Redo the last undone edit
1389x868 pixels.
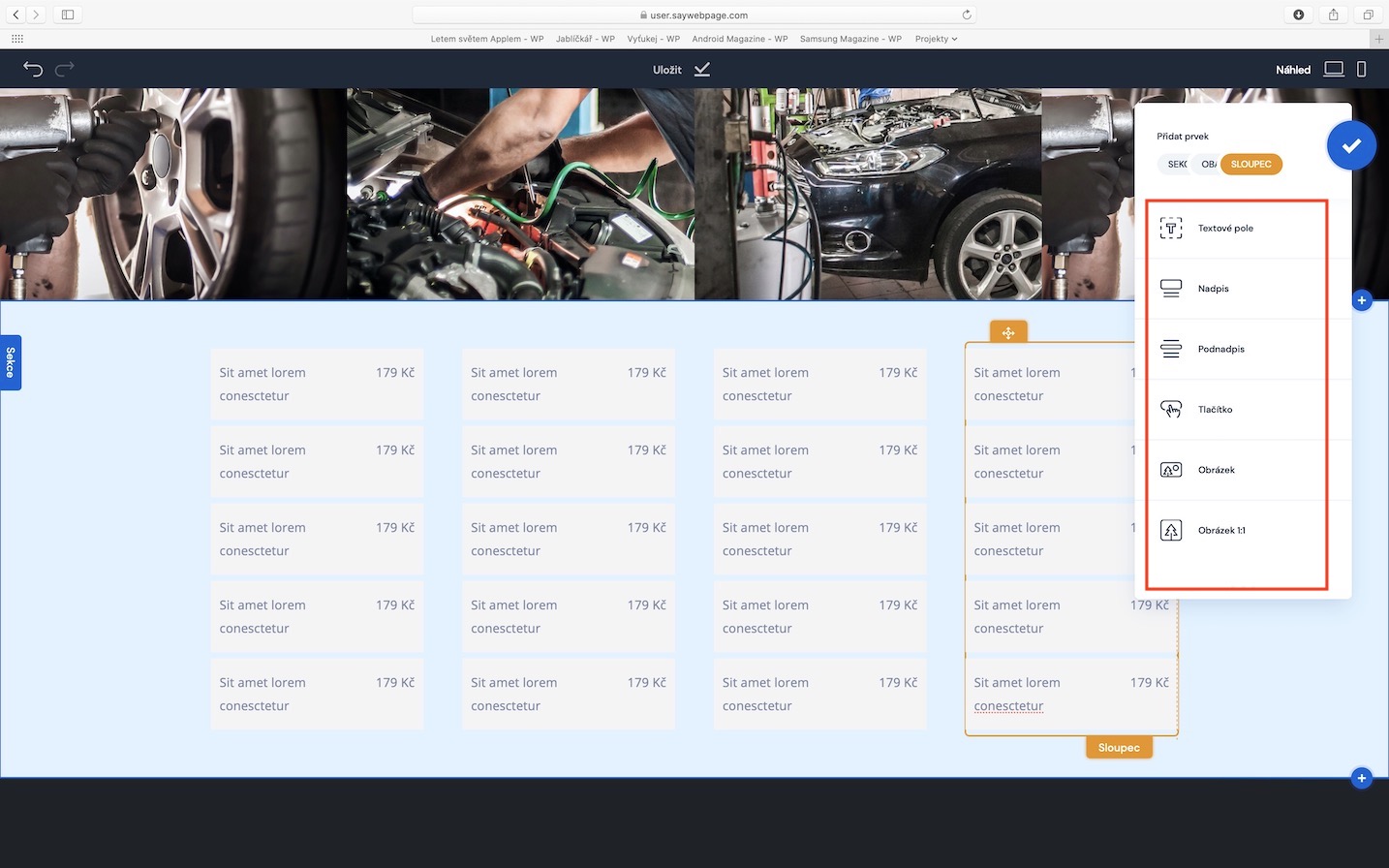pyautogui.click(x=65, y=69)
